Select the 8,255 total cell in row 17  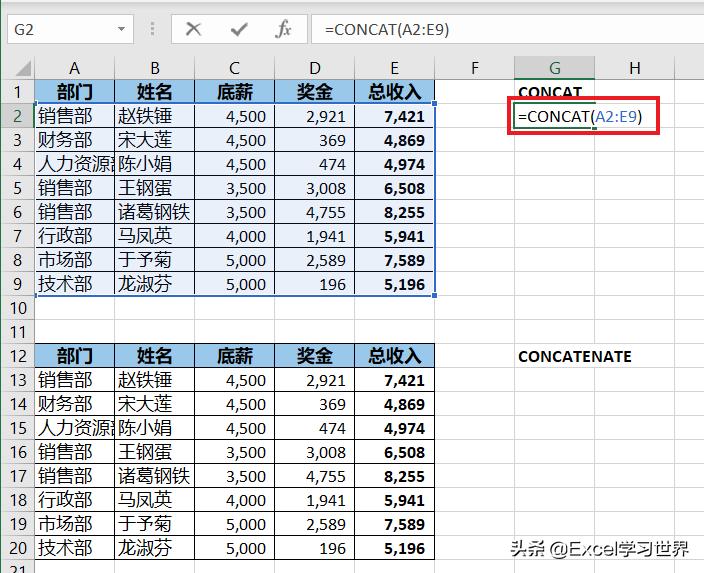click(x=395, y=476)
